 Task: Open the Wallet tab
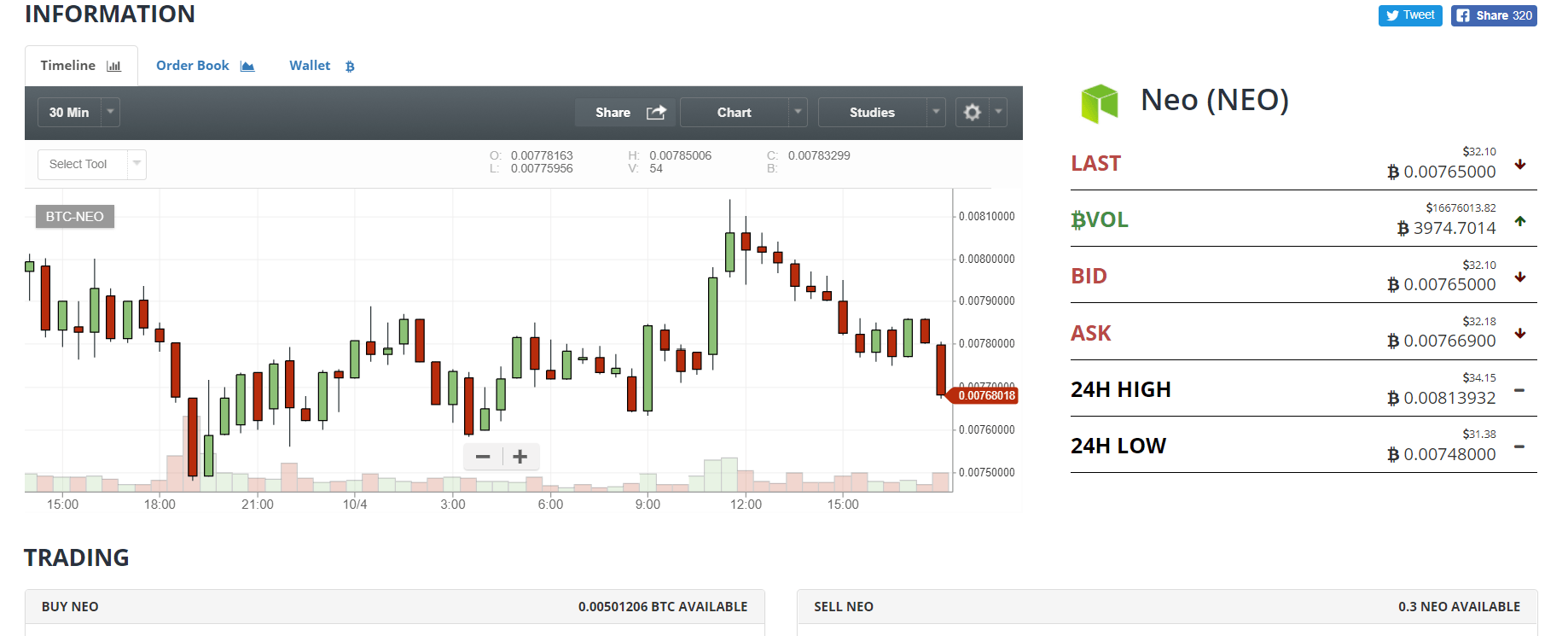(322, 66)
